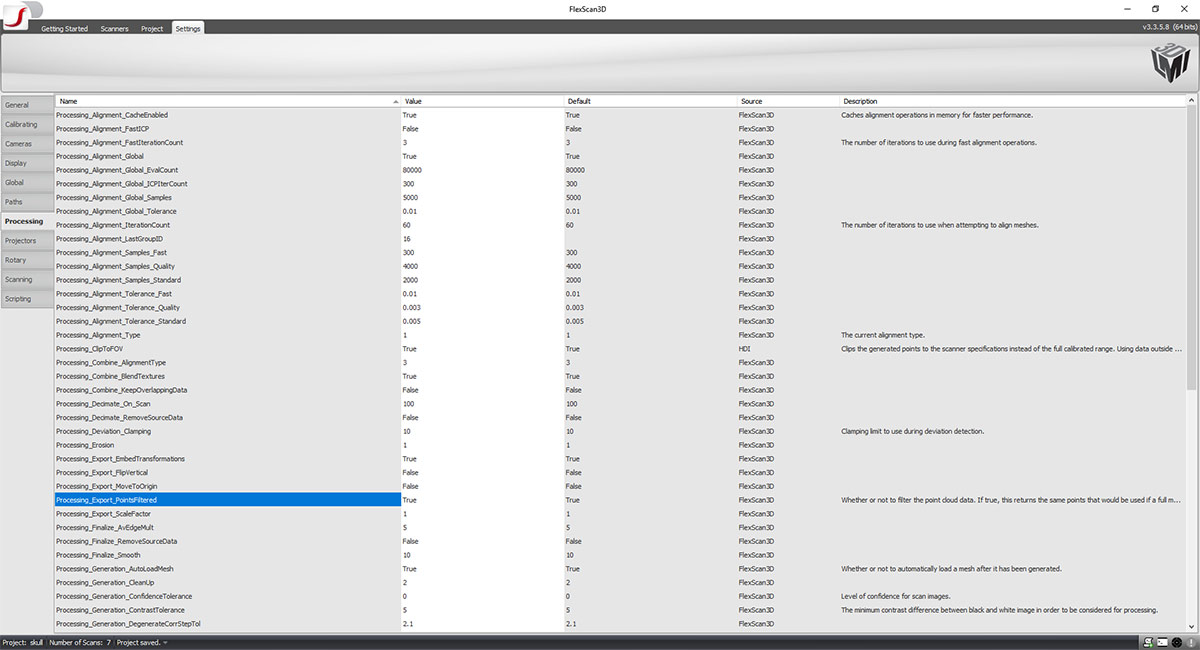The image size is (1200, 650).
Task: Expand the Project saved status dropdown arrow
Action: click(166, 642)
